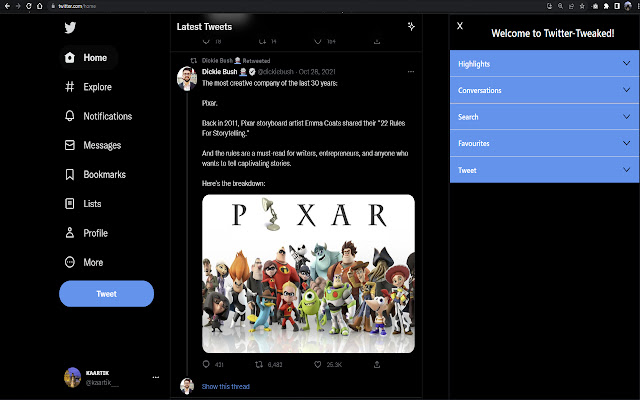Viewport: 640px width, 400px height.
Task: Open the Home icon in sidebar
Action: (70, 58)
